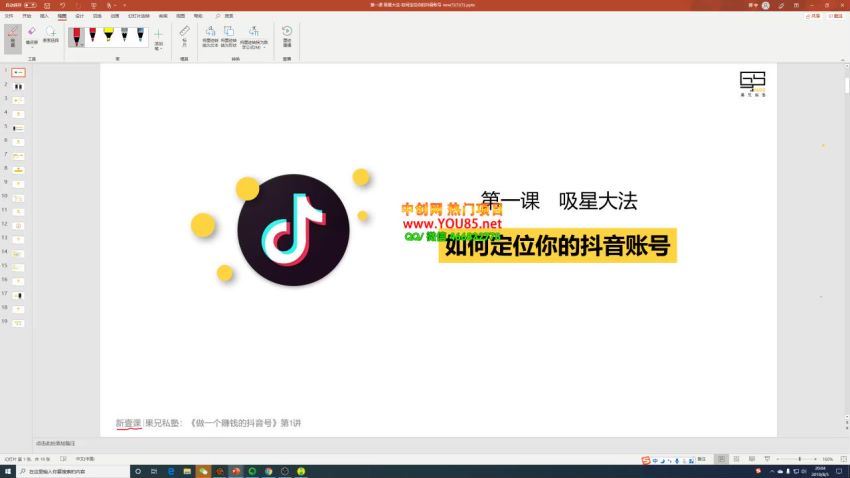Click the ribbon search box
Viewport: 850px width, 478px height.
coord(225,16)
